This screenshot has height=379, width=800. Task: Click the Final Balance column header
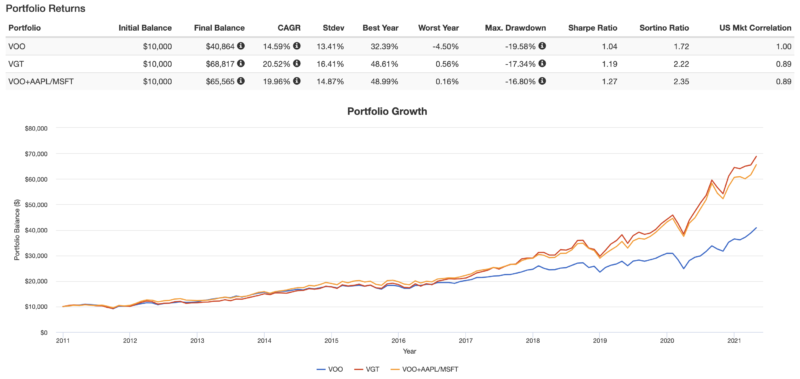coord(219,28)
